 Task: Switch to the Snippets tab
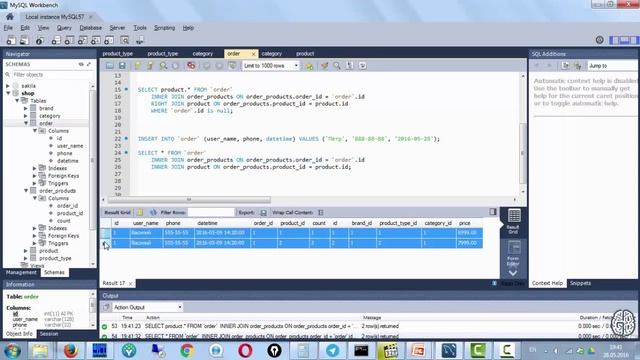point(580,283)
